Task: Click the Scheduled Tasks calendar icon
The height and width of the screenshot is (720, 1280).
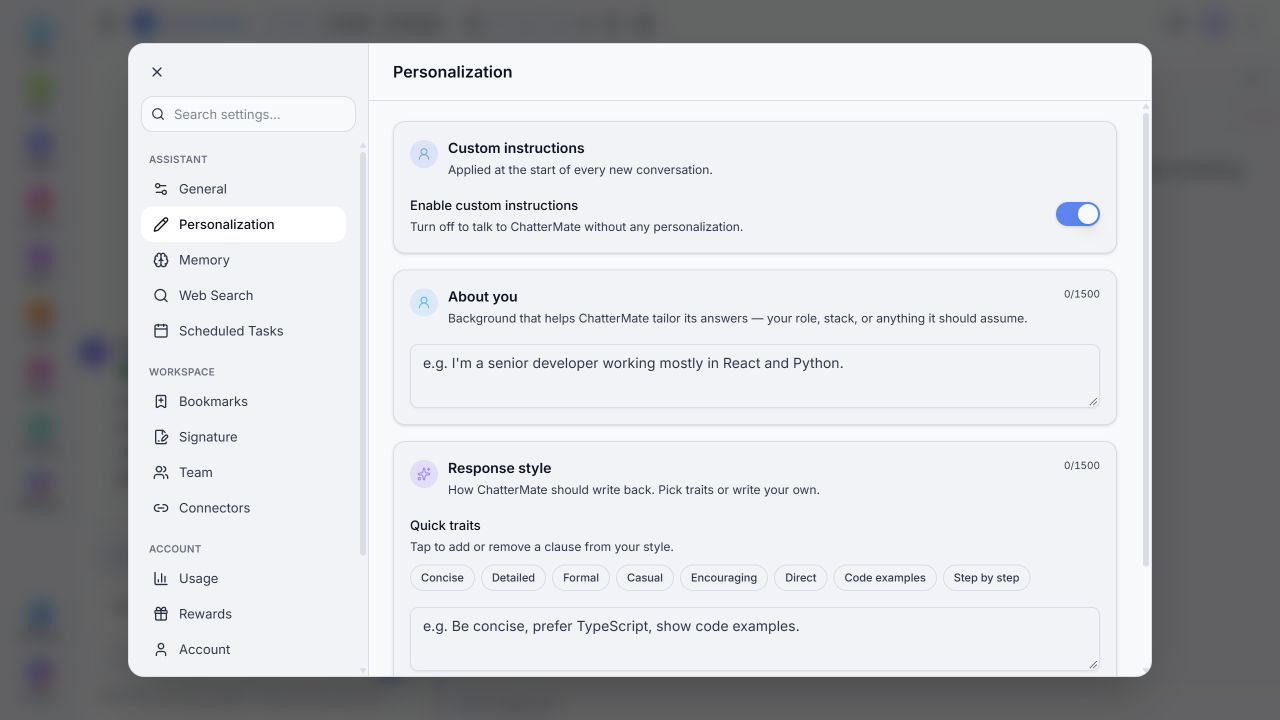Action: pyautogui.click(x=161, y=331)
